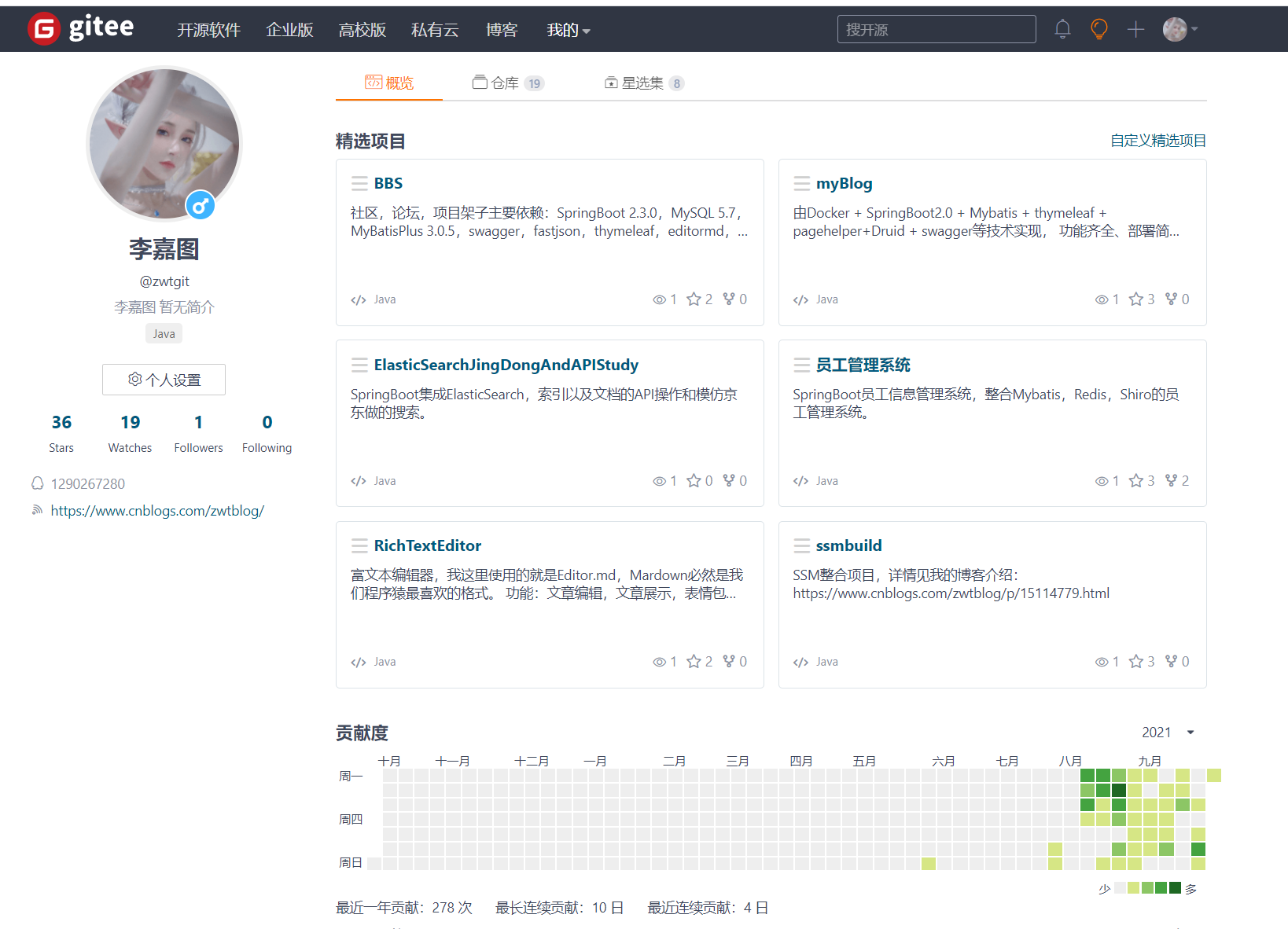Open 开源软件 in the top navigation
Screen dimensions: 1288x929
(x=208, y=30)
